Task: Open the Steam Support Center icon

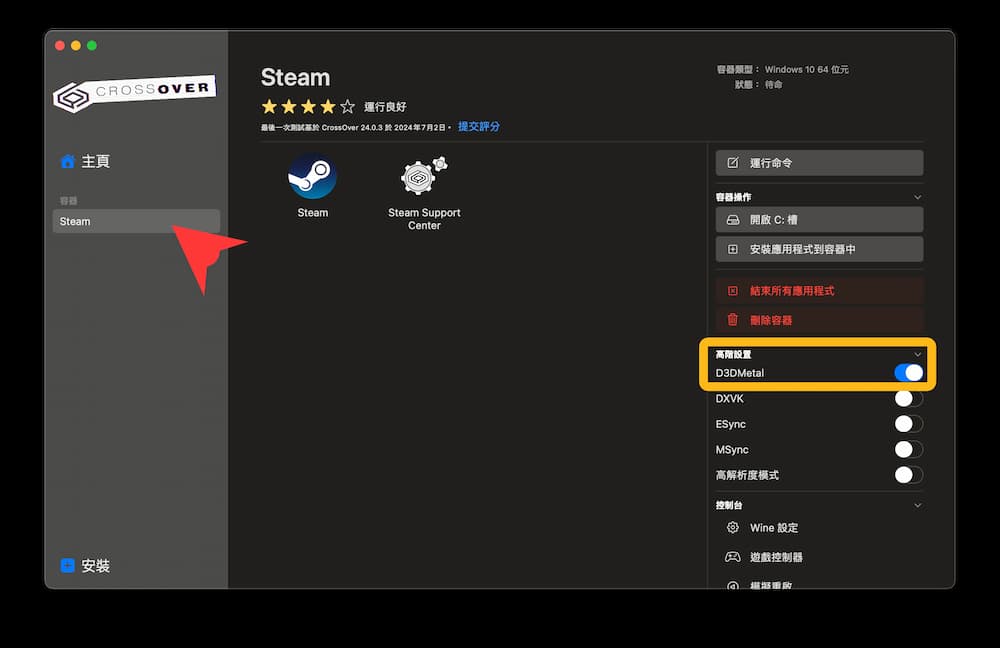Action: click(x=423, y=177)
